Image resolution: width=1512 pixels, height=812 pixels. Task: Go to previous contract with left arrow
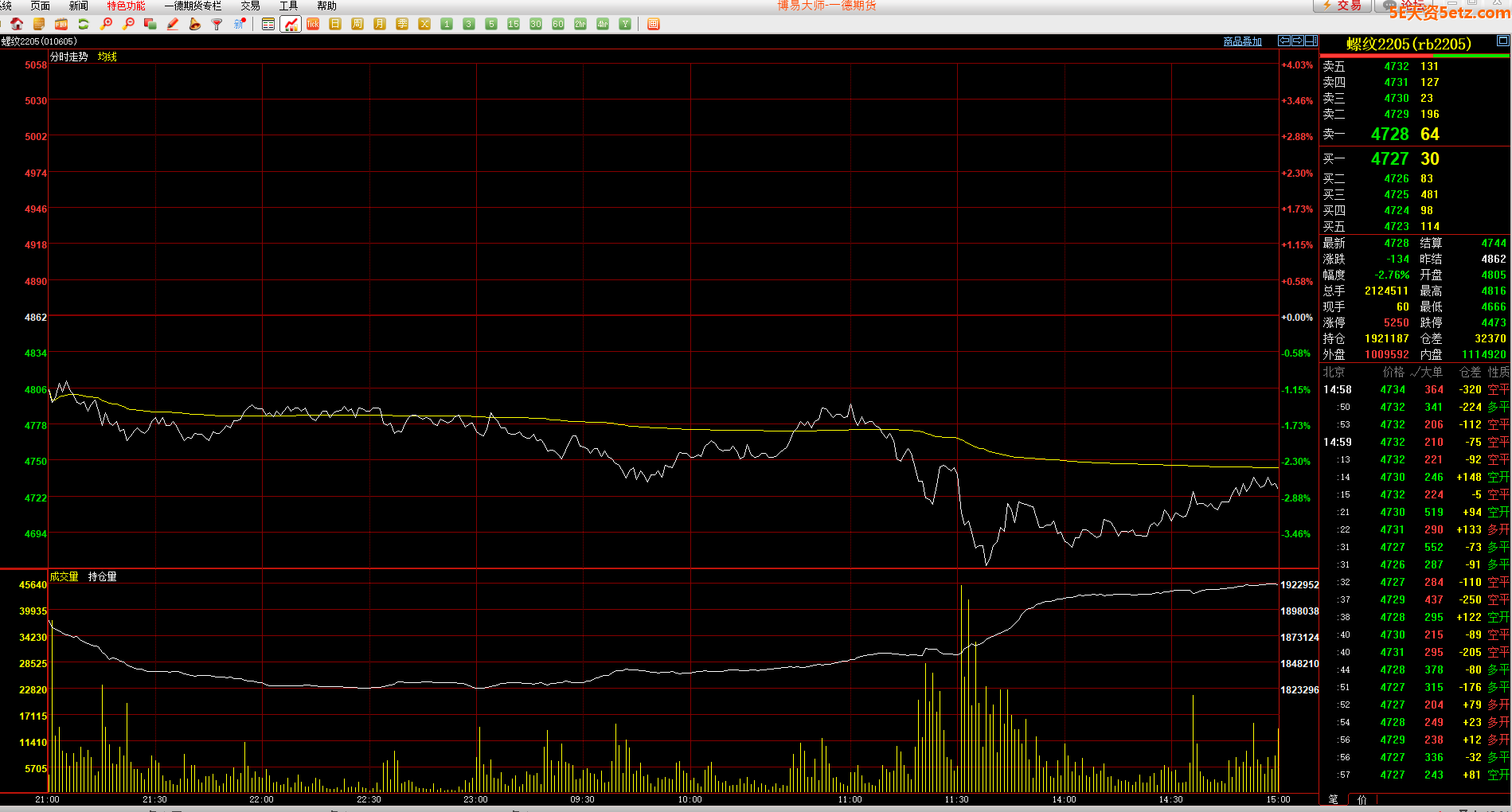pyautogui.click(x=1284, y=41)
